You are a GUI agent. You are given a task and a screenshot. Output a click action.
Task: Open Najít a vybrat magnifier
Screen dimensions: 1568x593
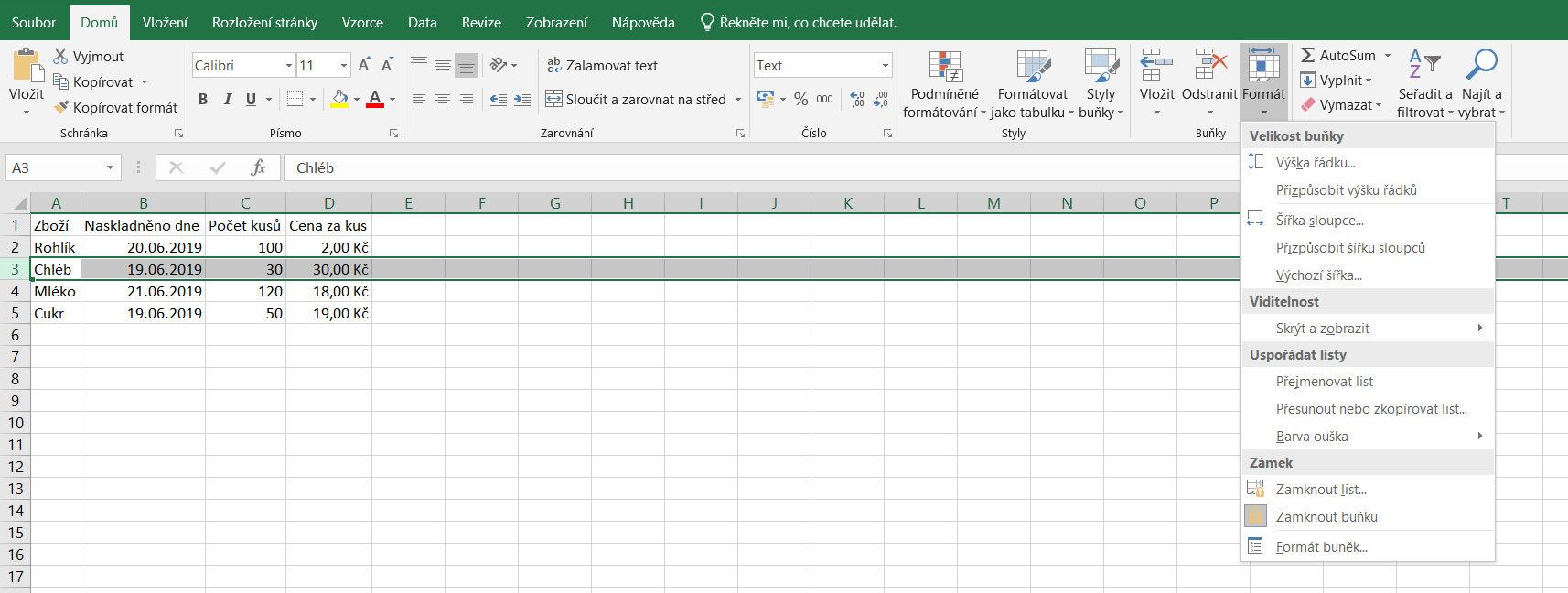[1482, 66]
